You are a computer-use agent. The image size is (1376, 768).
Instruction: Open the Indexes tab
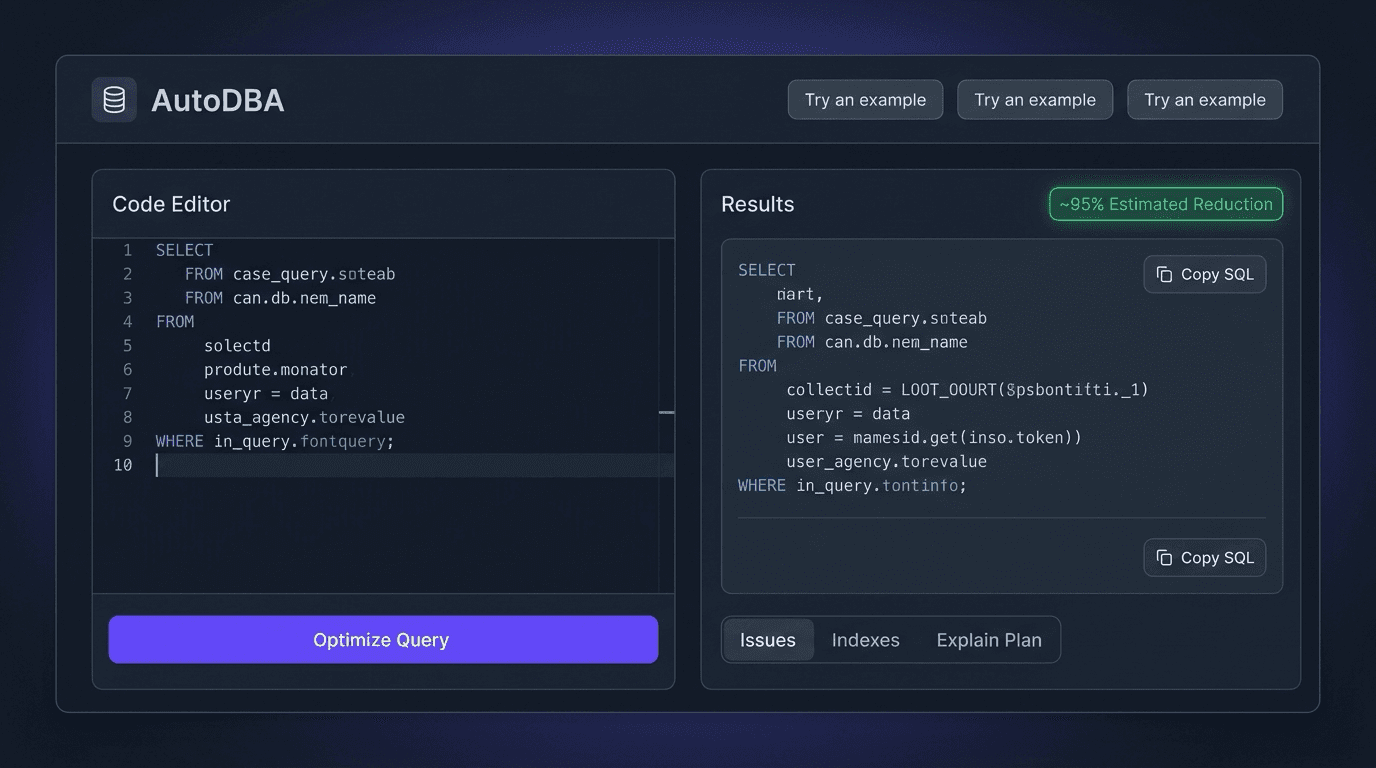coord(866,640)
